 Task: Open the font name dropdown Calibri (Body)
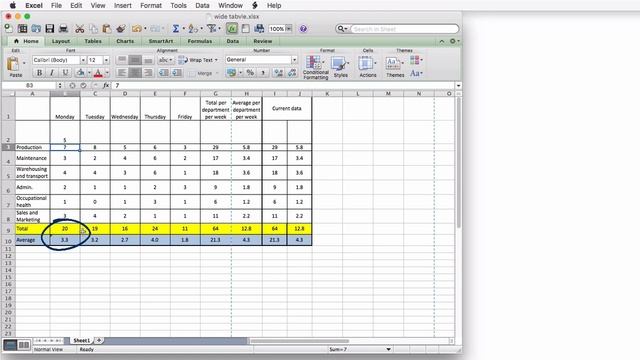pyautogui.click(x=83, y=60)
